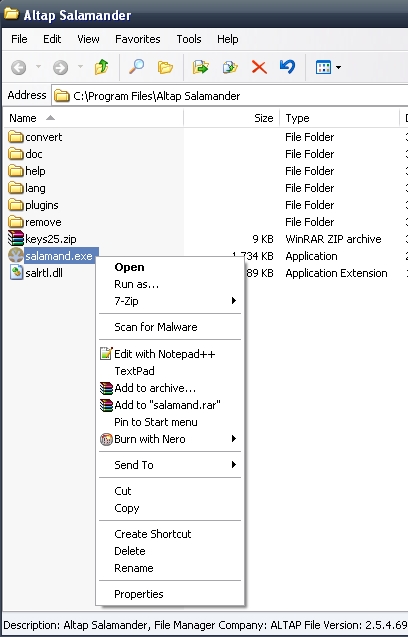Choose Run as... in context menu

pos(170,284)
